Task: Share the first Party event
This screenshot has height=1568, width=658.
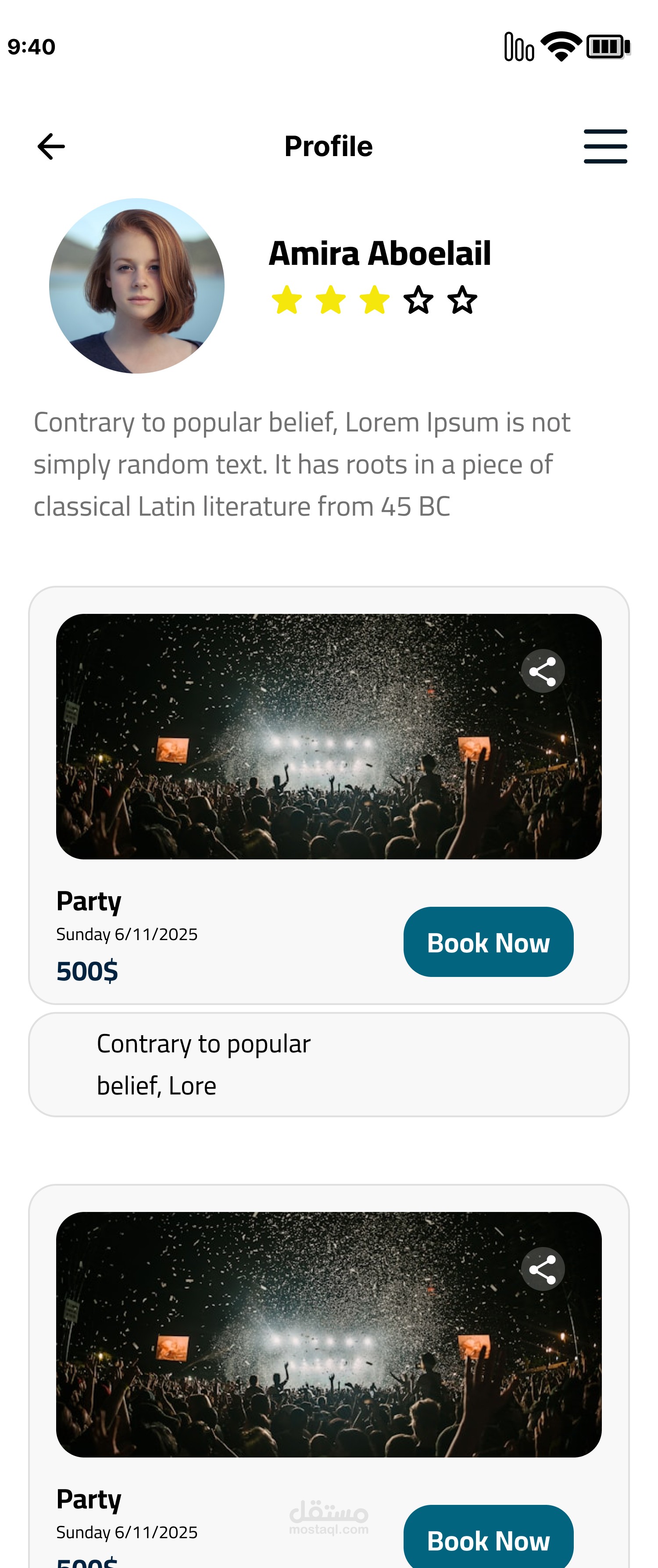Action: 542,671
